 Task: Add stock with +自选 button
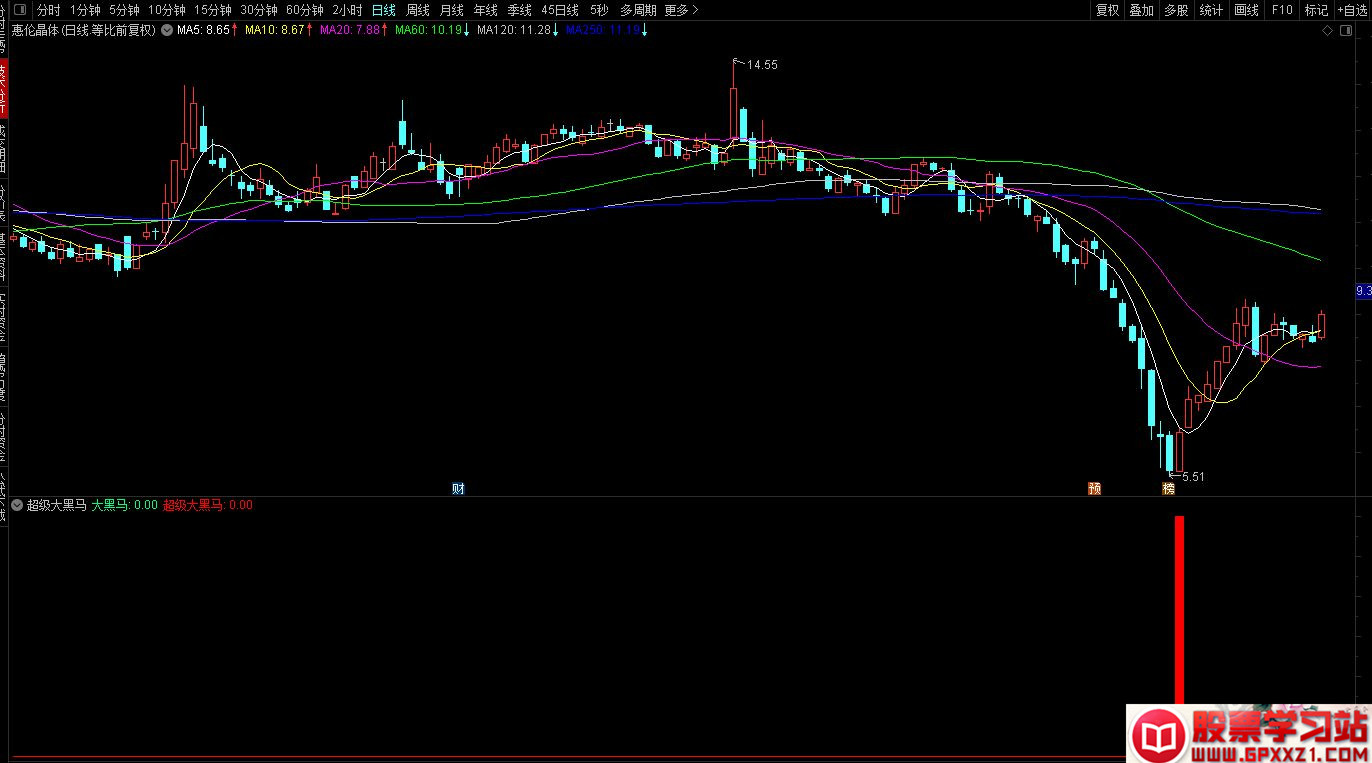[x=1350, y=10]
